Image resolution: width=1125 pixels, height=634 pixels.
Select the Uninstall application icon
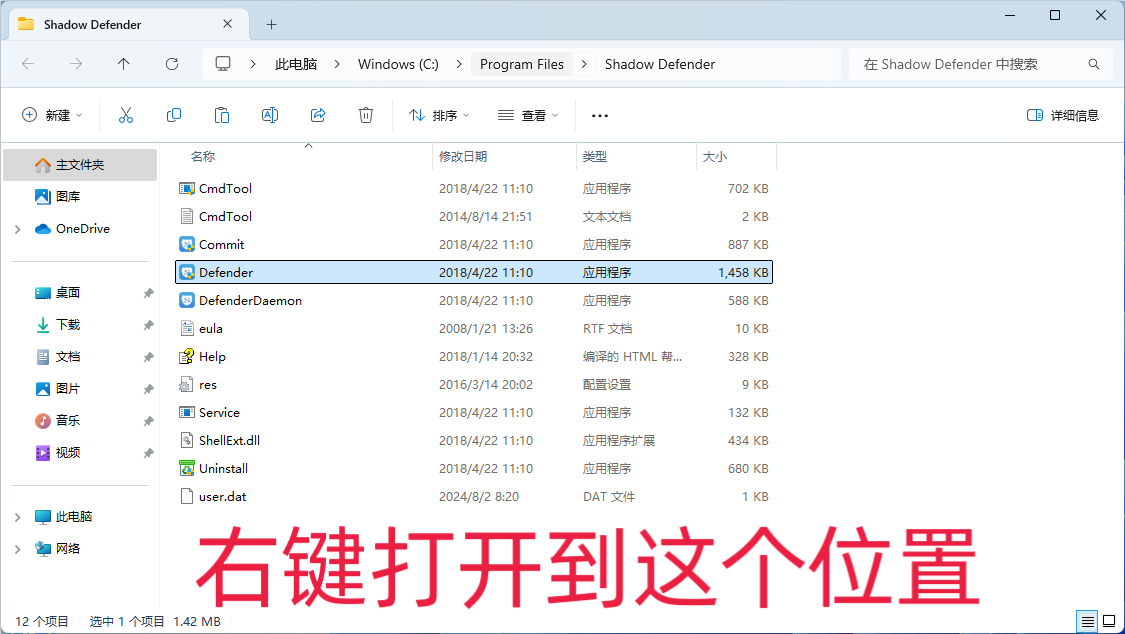point(187,468)
